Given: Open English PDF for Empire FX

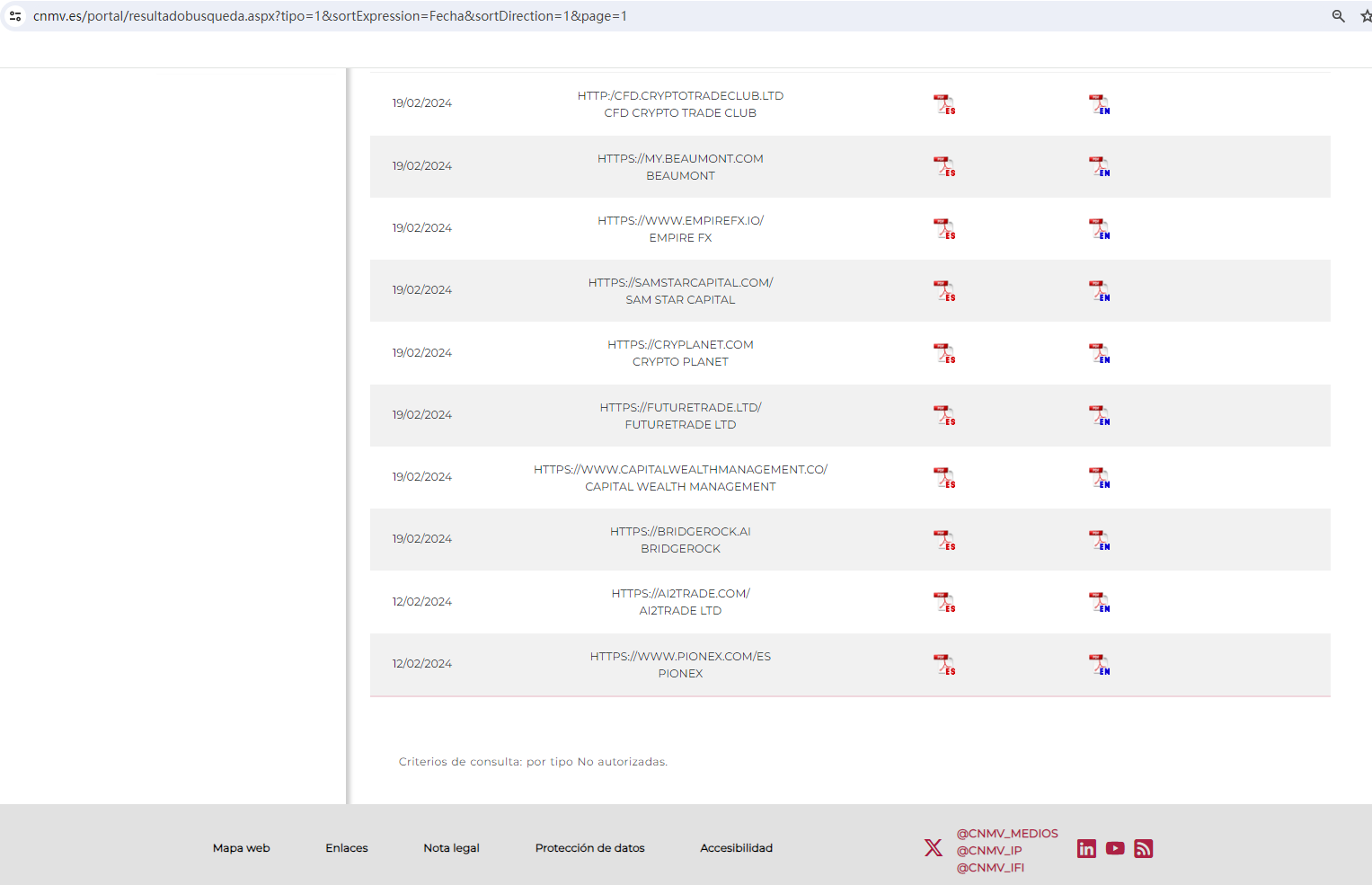Looking at the screenshot, I should pyautogui.click(x=1100, y=229).
